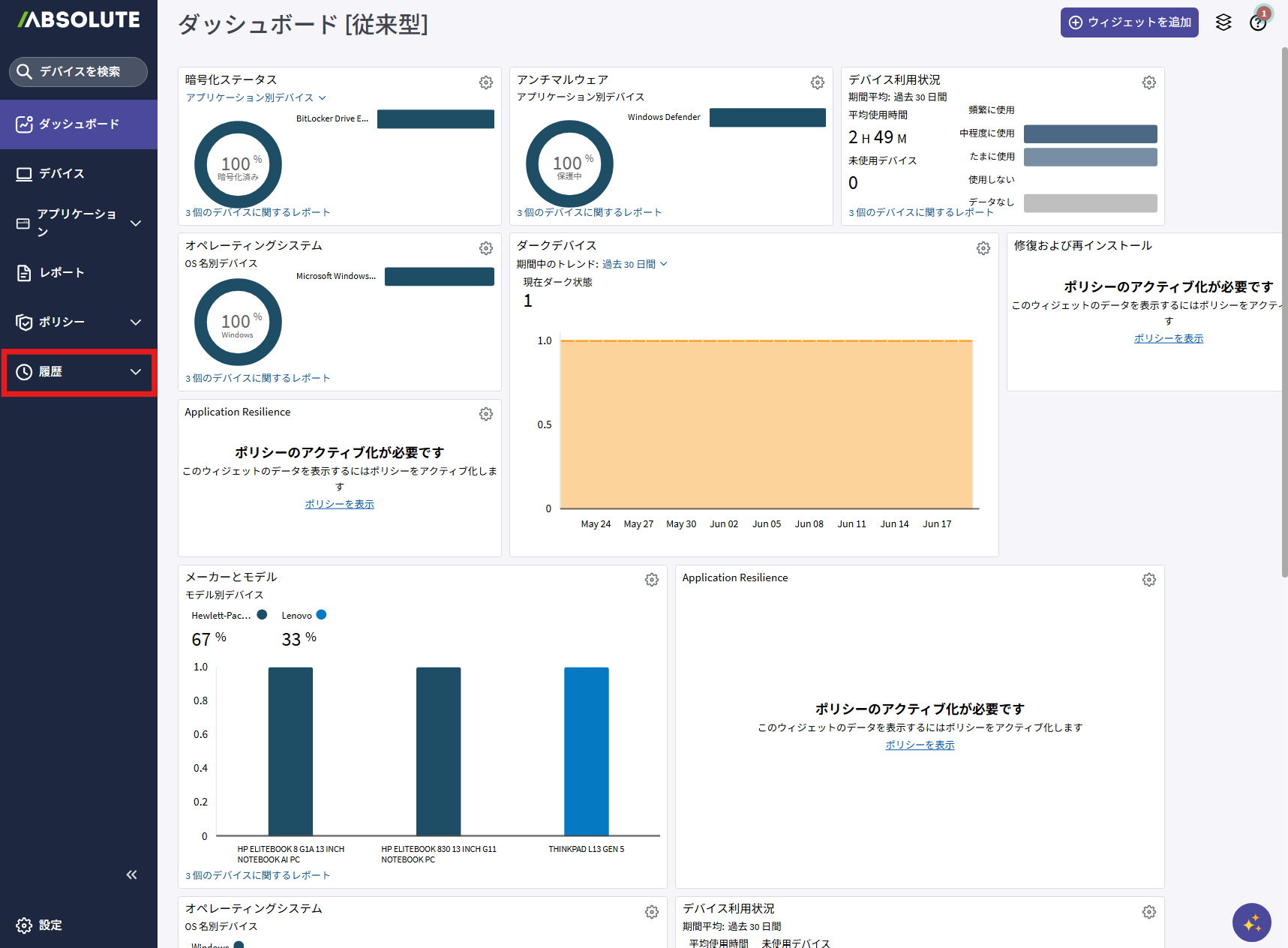
Task: Open settings gear for top オペレーティングシステム widget
Action: pos(486,248)
